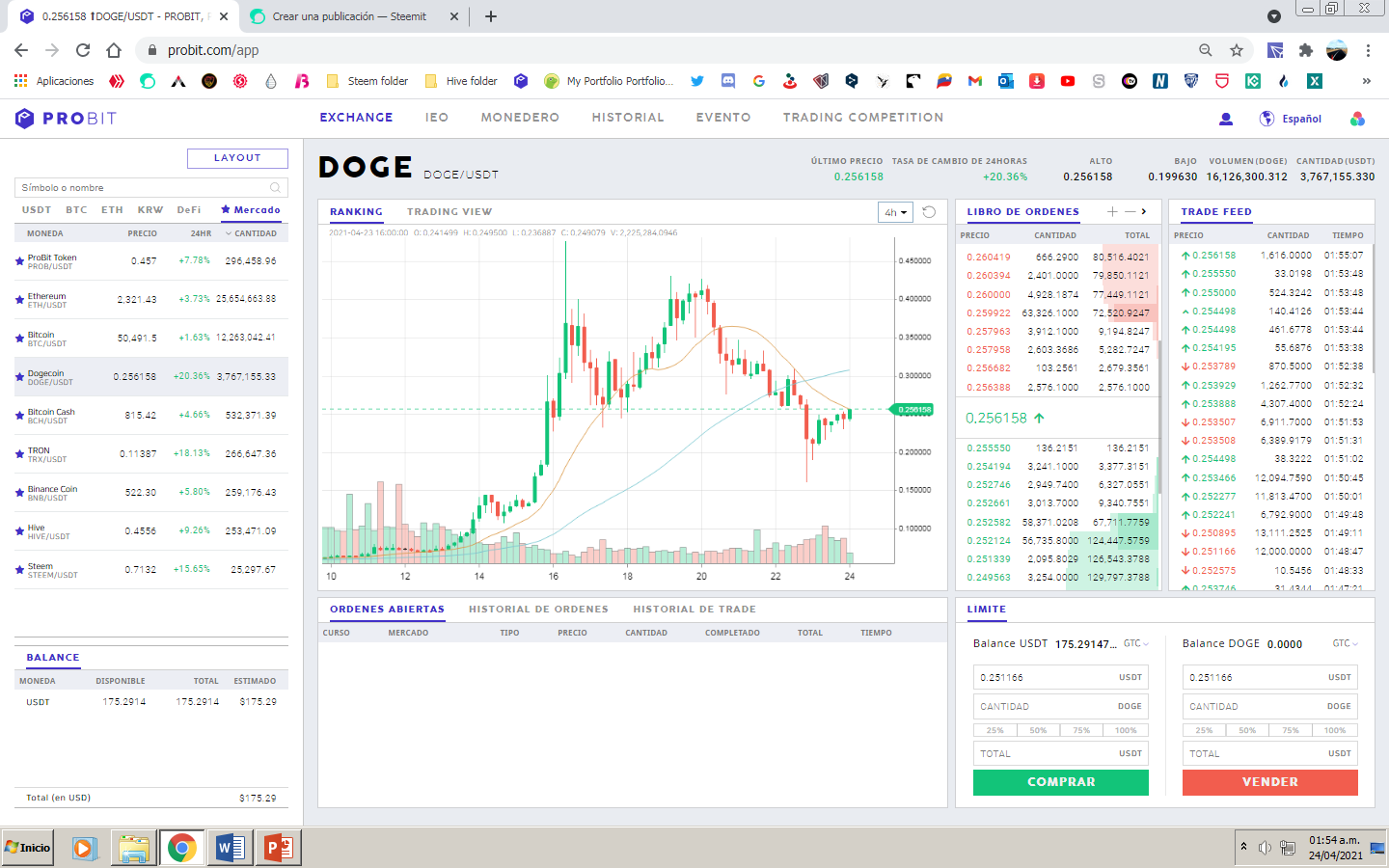The height and width of the screenshot is (868, 1389).
Task: Set buy amount to 100%
Action: (x=1126, y=730)
